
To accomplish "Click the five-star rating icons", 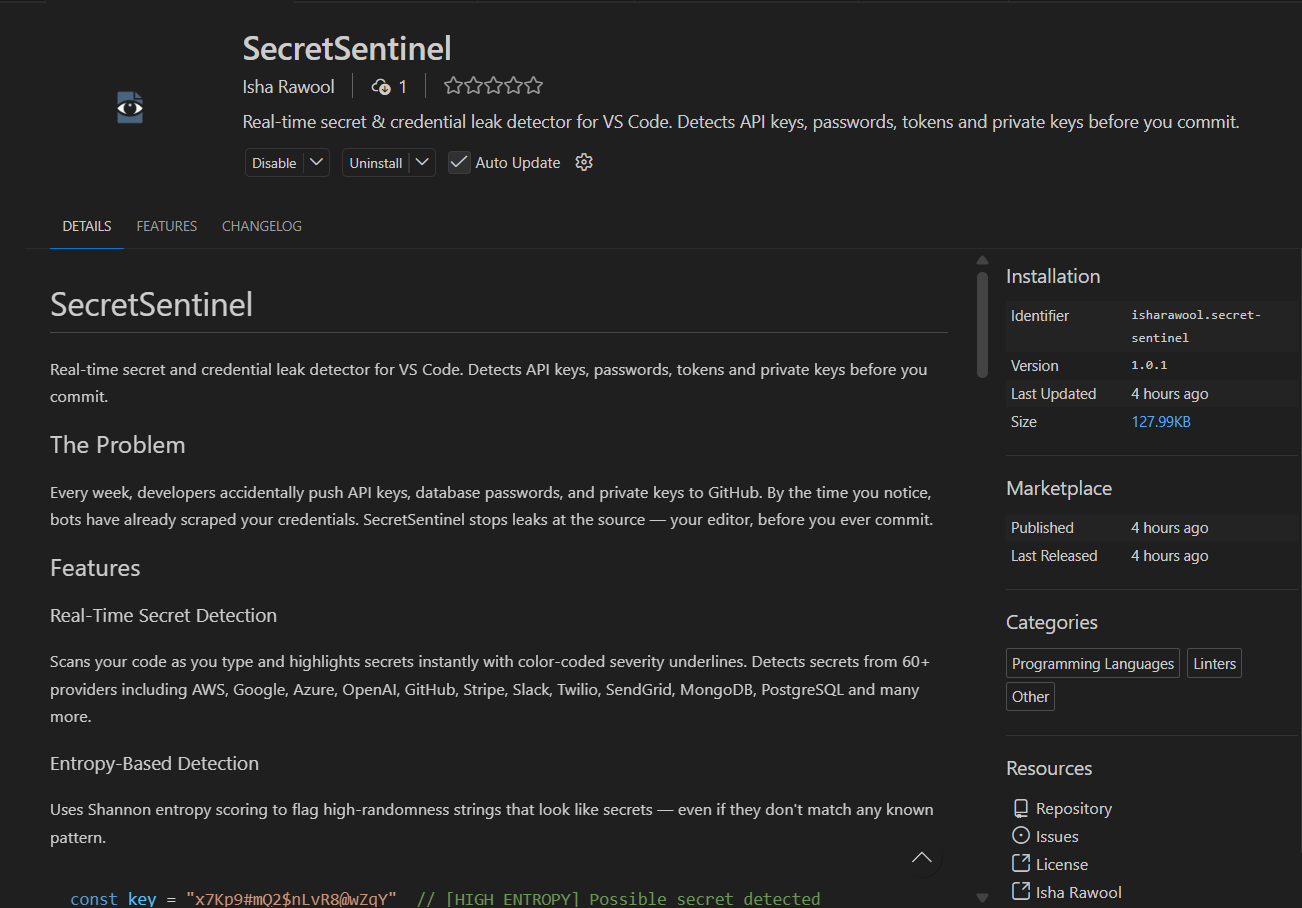I will click(493, 86).
